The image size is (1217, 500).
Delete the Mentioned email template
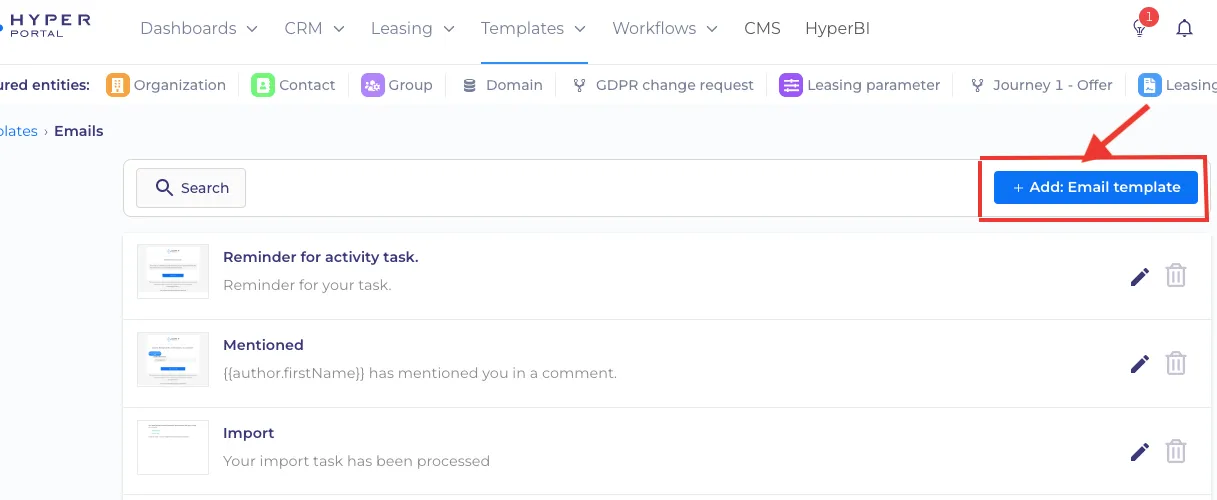click(1176, 363)
